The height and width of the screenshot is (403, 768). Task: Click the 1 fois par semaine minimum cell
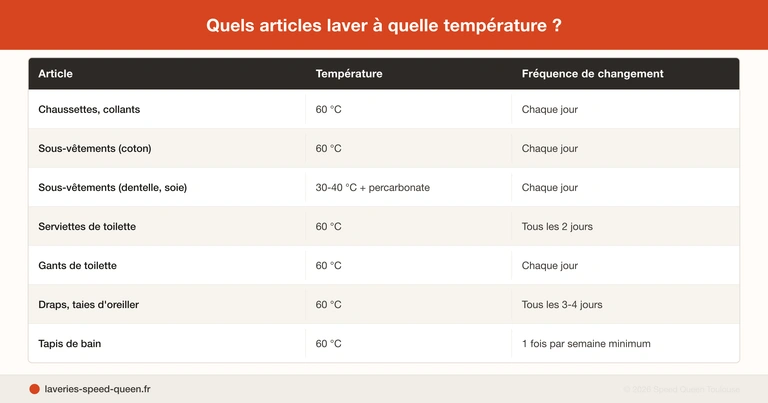click(x=586, y=344)
